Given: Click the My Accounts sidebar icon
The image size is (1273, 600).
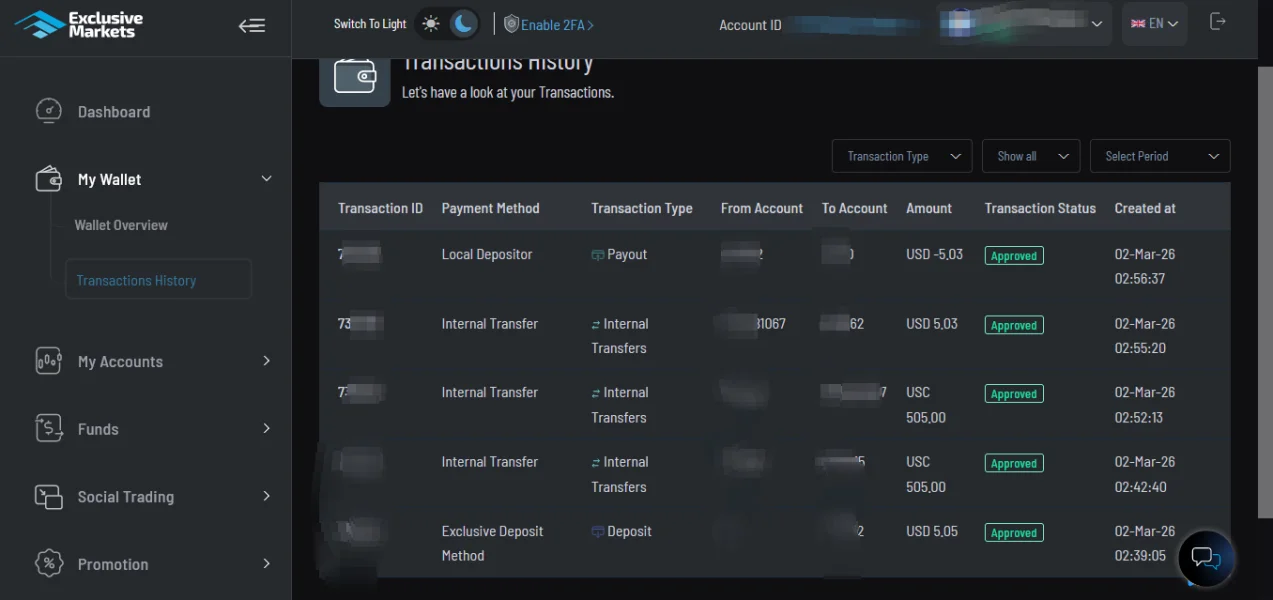Looking at the screenshot, I should tap(48, 362).
